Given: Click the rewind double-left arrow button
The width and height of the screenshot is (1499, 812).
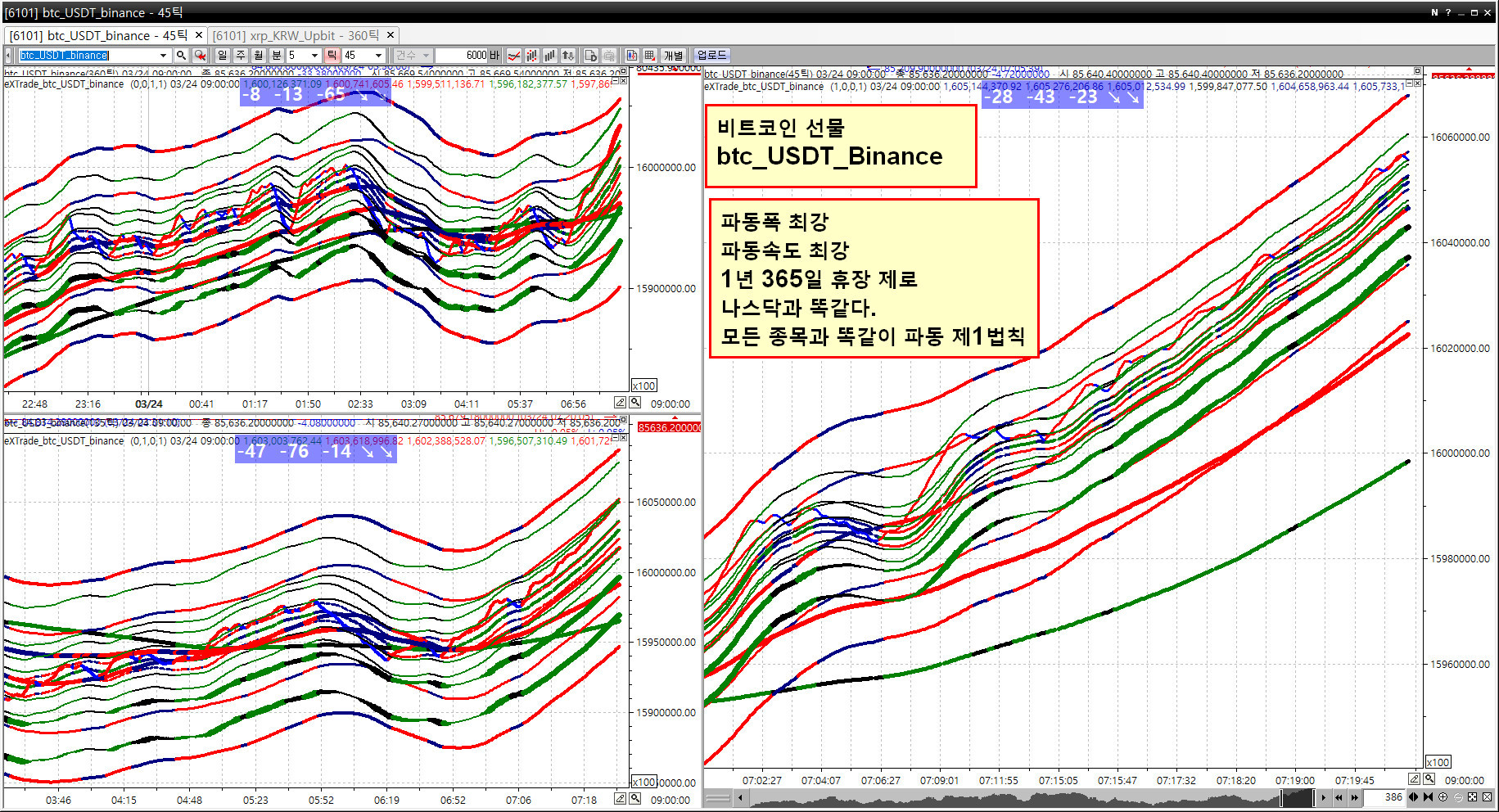Looking at the screenshot, I should point(1339,797).
